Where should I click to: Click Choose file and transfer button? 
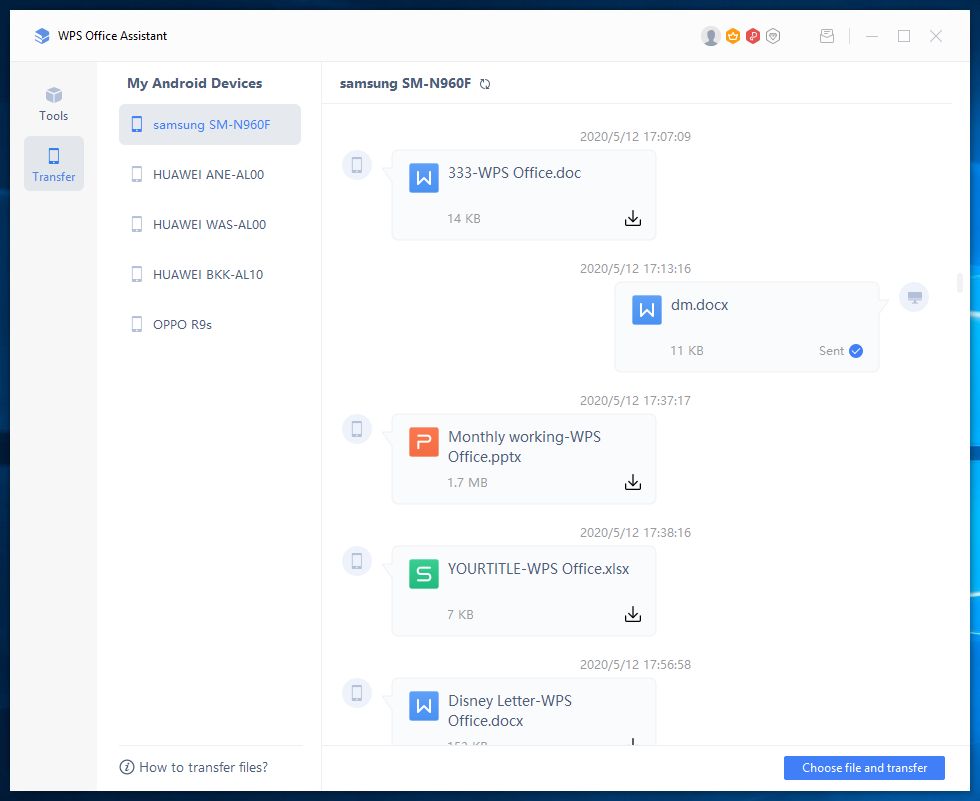point(864,768)
